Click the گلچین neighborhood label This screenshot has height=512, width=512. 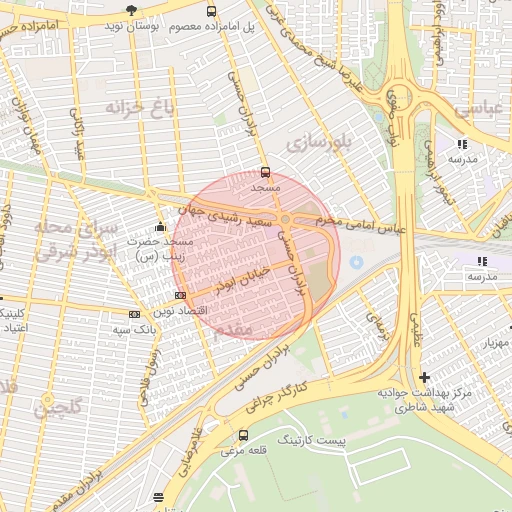point(58,409)
